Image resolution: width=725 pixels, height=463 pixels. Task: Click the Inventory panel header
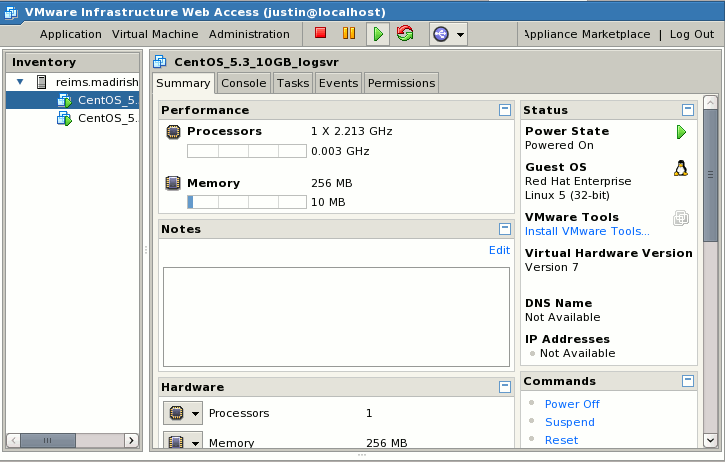73,62
